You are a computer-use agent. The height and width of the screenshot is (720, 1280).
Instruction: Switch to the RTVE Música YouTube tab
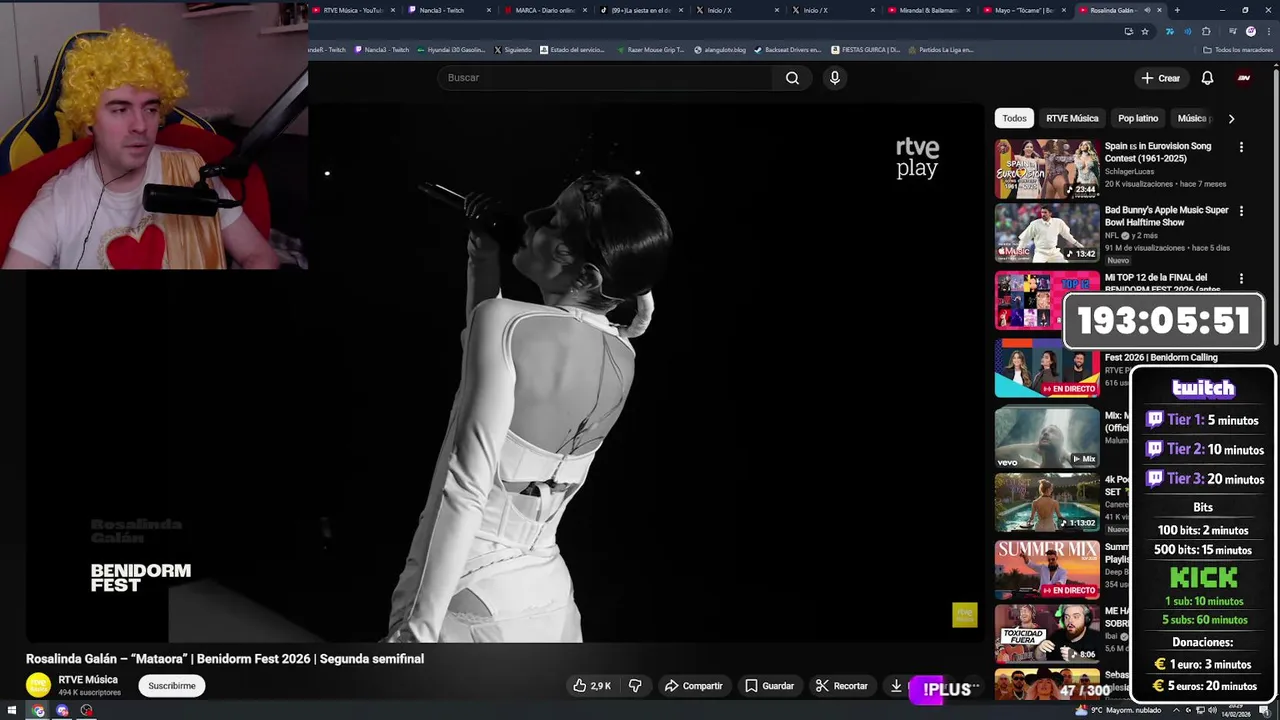[352, 10]
